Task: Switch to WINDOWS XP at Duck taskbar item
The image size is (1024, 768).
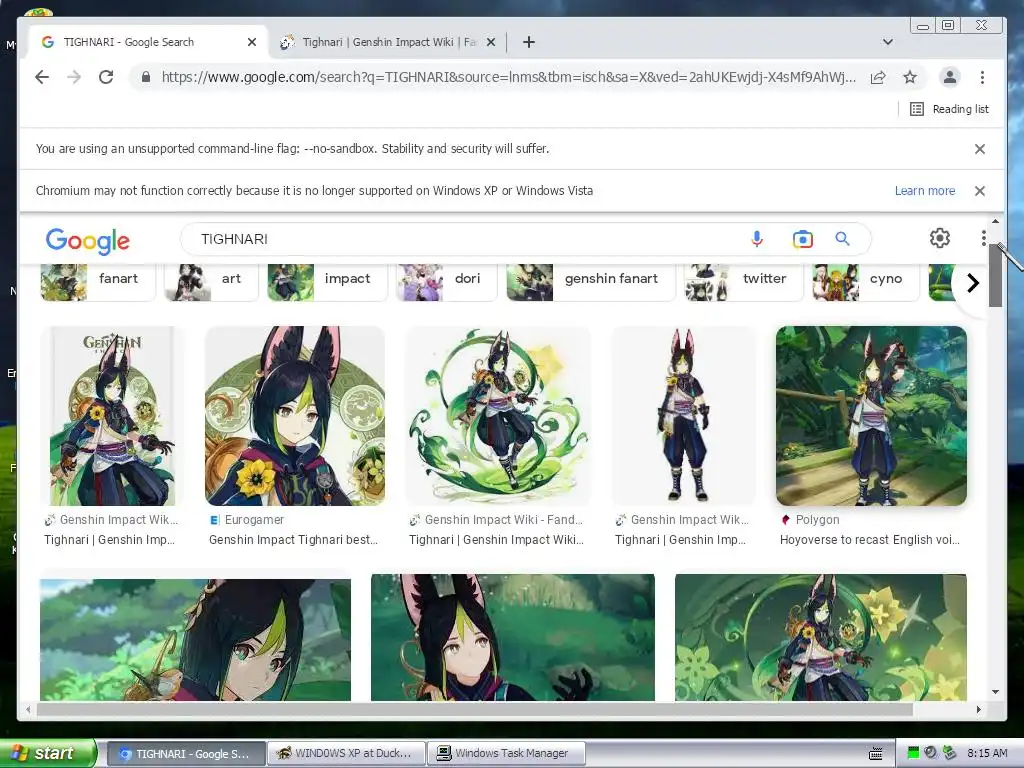Action: (346, 754)
